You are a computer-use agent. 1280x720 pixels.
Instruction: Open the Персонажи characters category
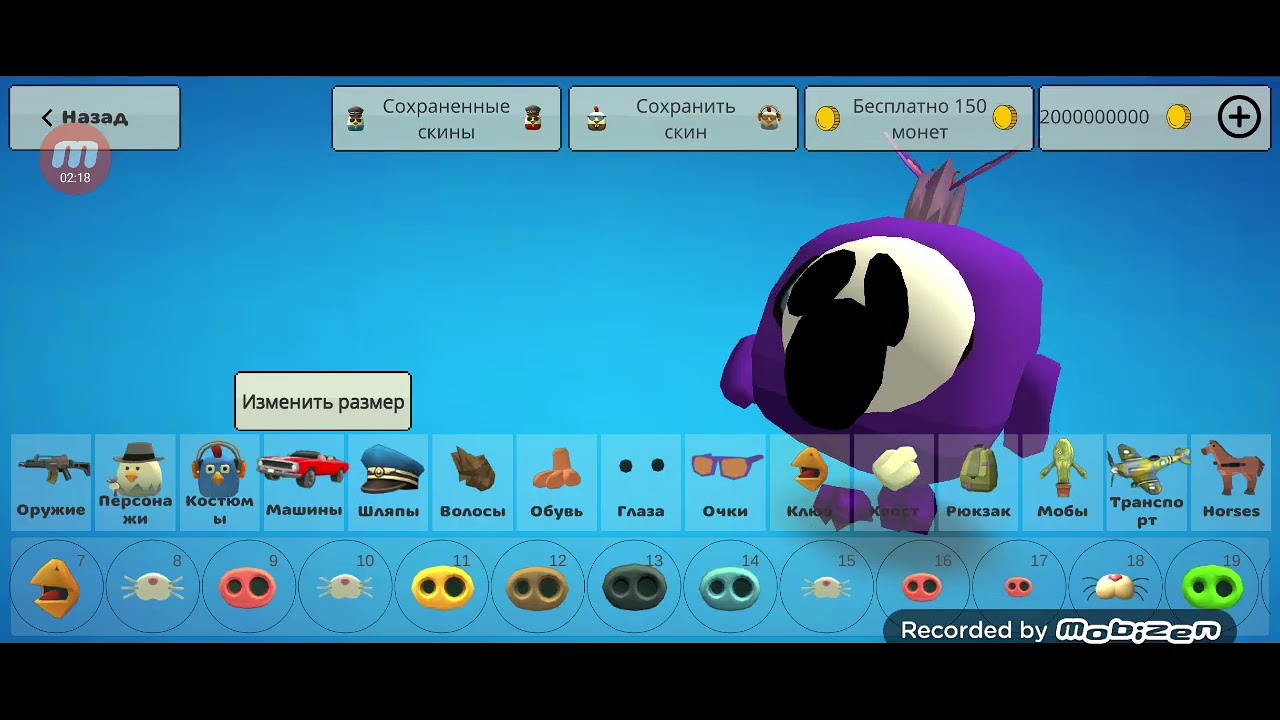click(x=135, y=482)
